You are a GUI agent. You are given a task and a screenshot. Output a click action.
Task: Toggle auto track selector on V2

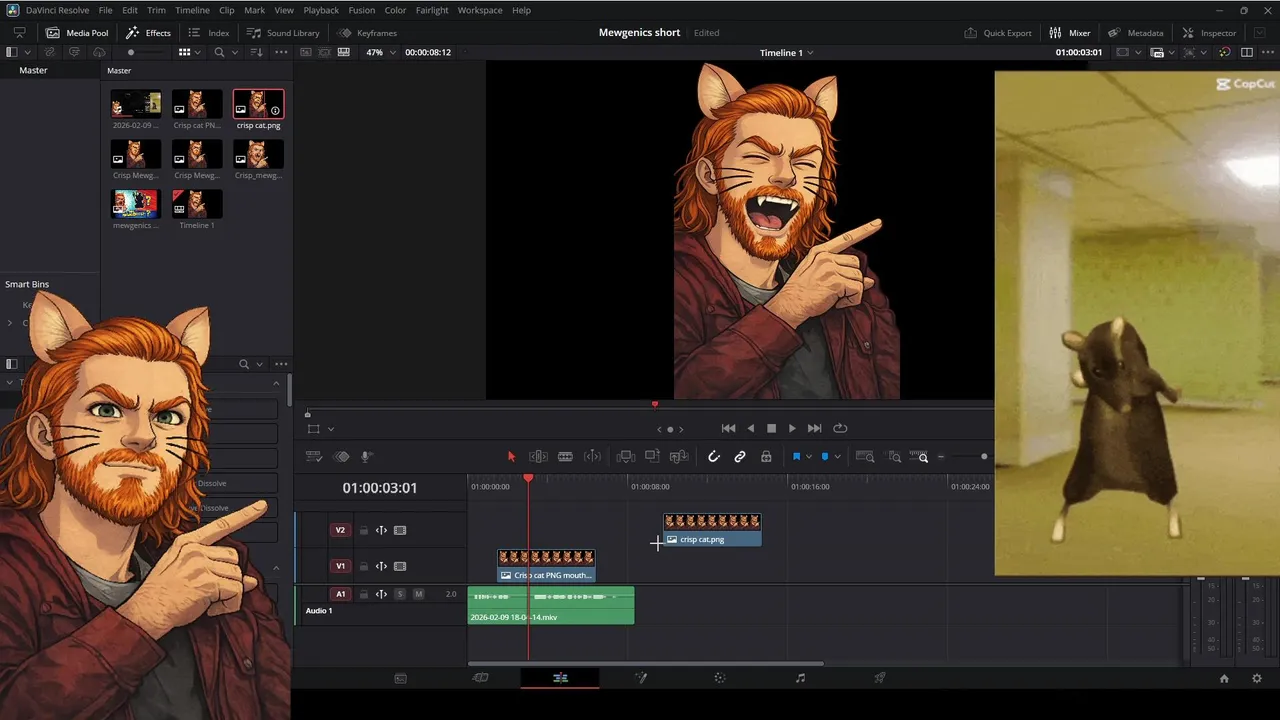pyautogui.click(x=381, y=530)
